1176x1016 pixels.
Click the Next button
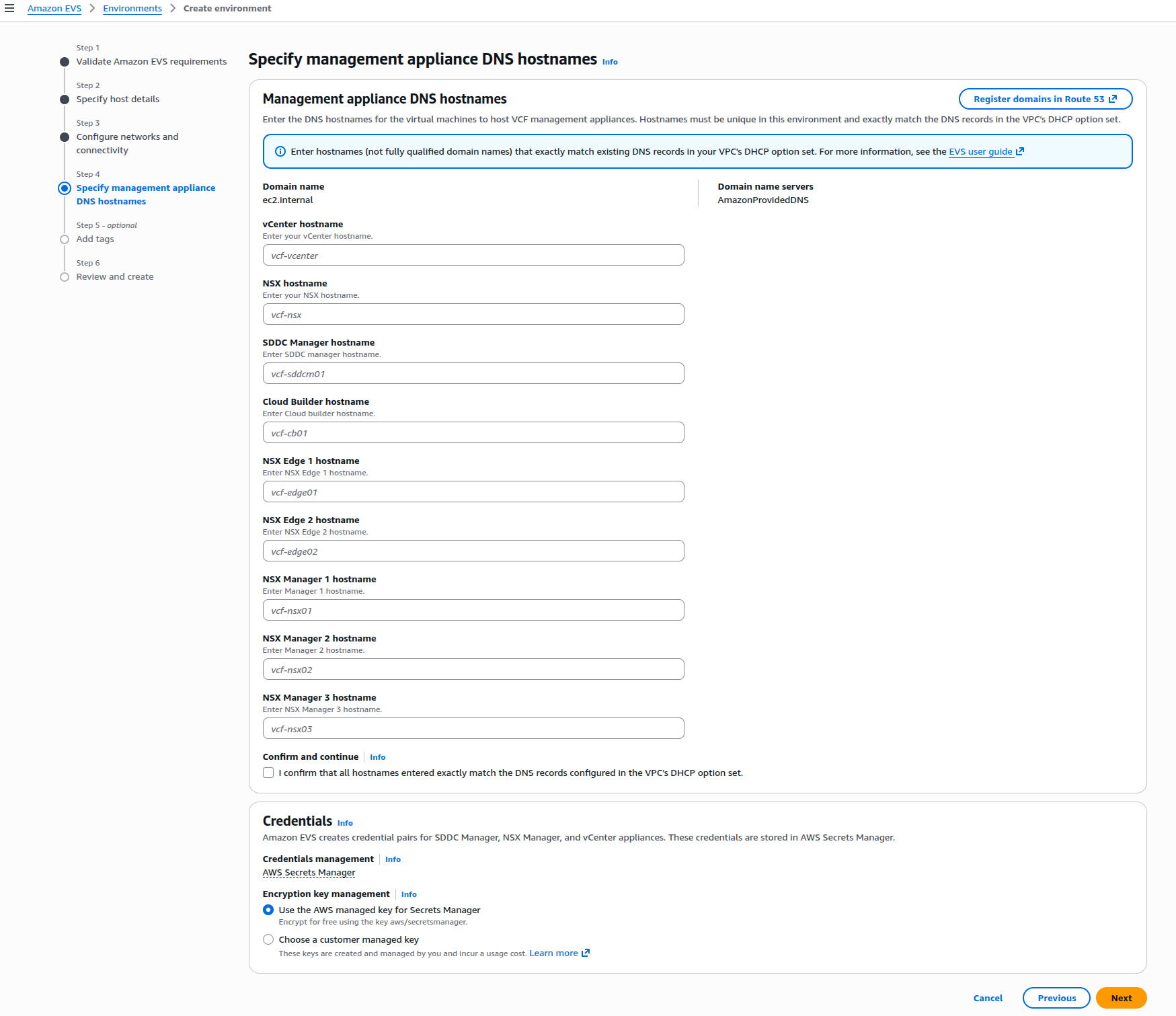click(1121, 998)
